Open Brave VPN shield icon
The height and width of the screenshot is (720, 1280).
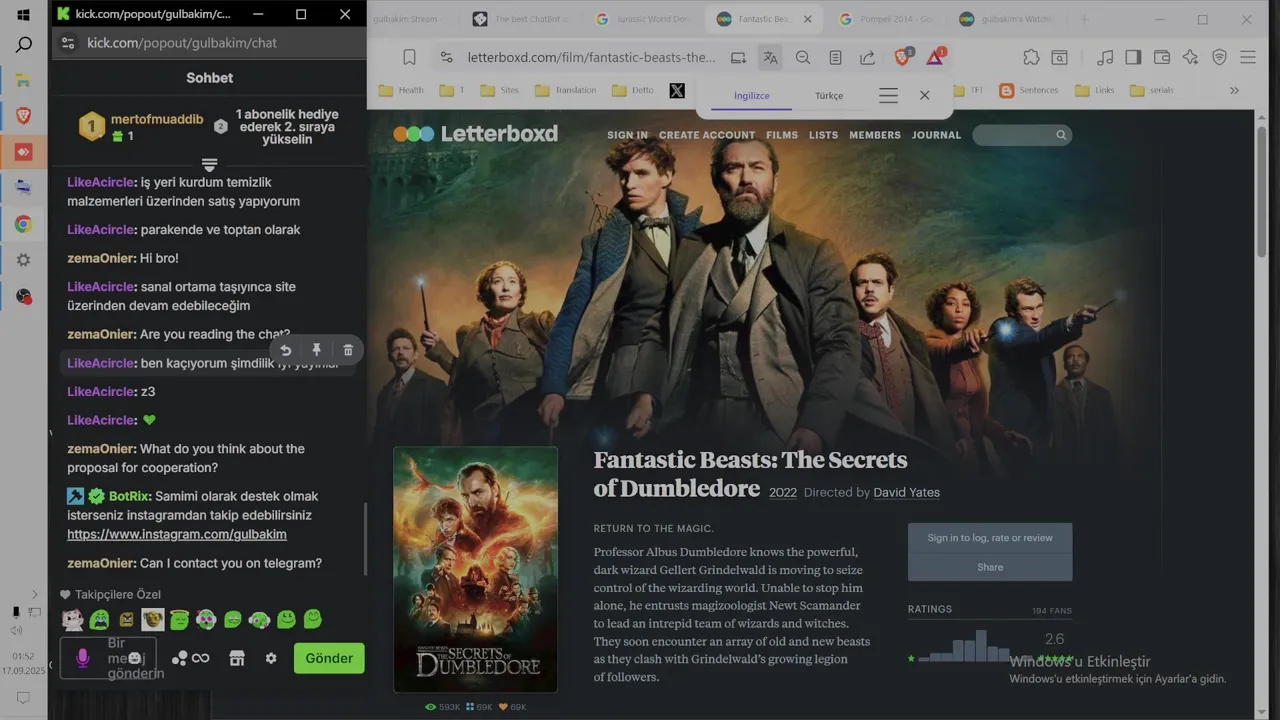tap(1219, 58)
